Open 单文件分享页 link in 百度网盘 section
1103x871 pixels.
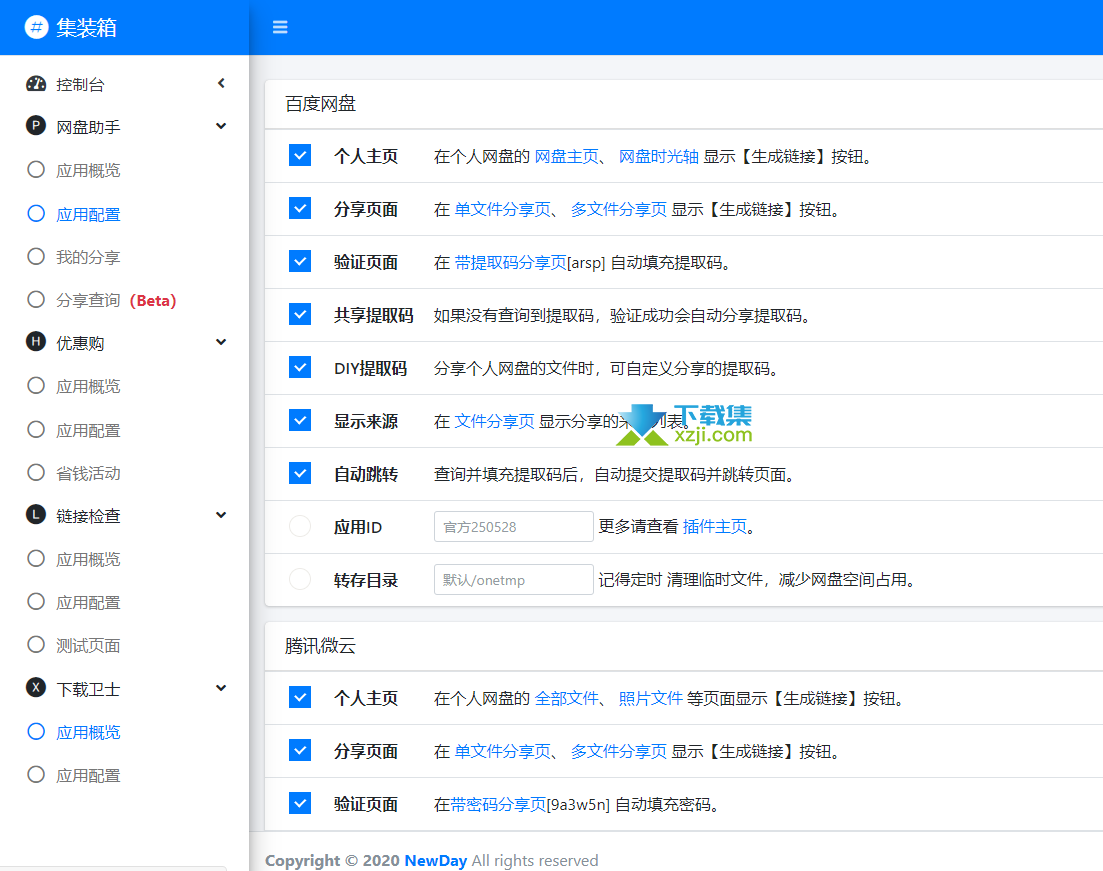tap(502, 210)
